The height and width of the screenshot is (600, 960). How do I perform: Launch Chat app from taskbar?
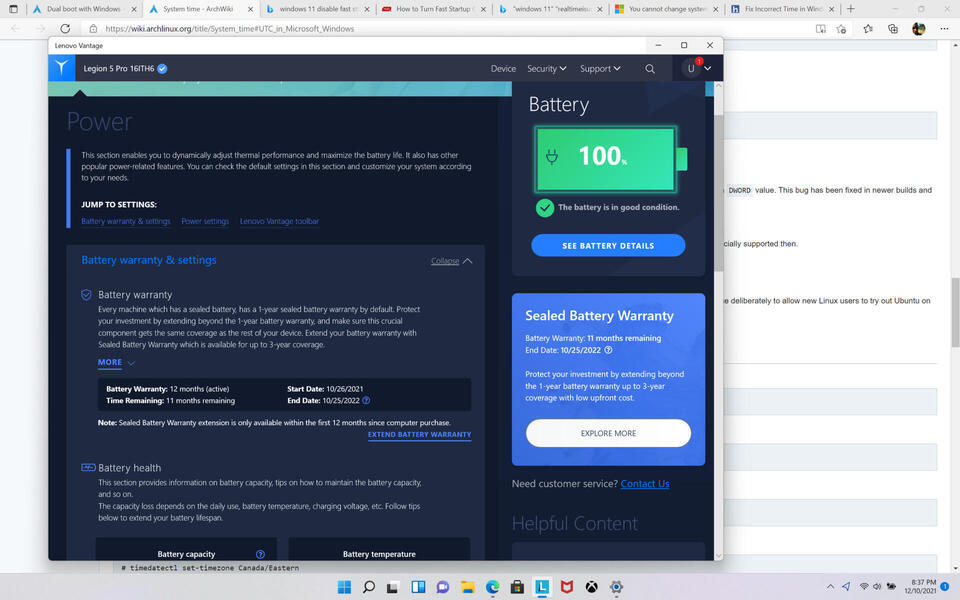coord(443,587)
